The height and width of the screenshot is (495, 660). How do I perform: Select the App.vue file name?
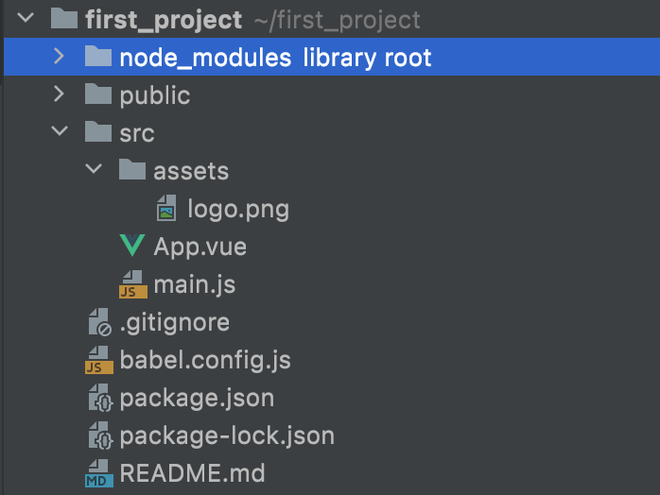pos(200,246)
